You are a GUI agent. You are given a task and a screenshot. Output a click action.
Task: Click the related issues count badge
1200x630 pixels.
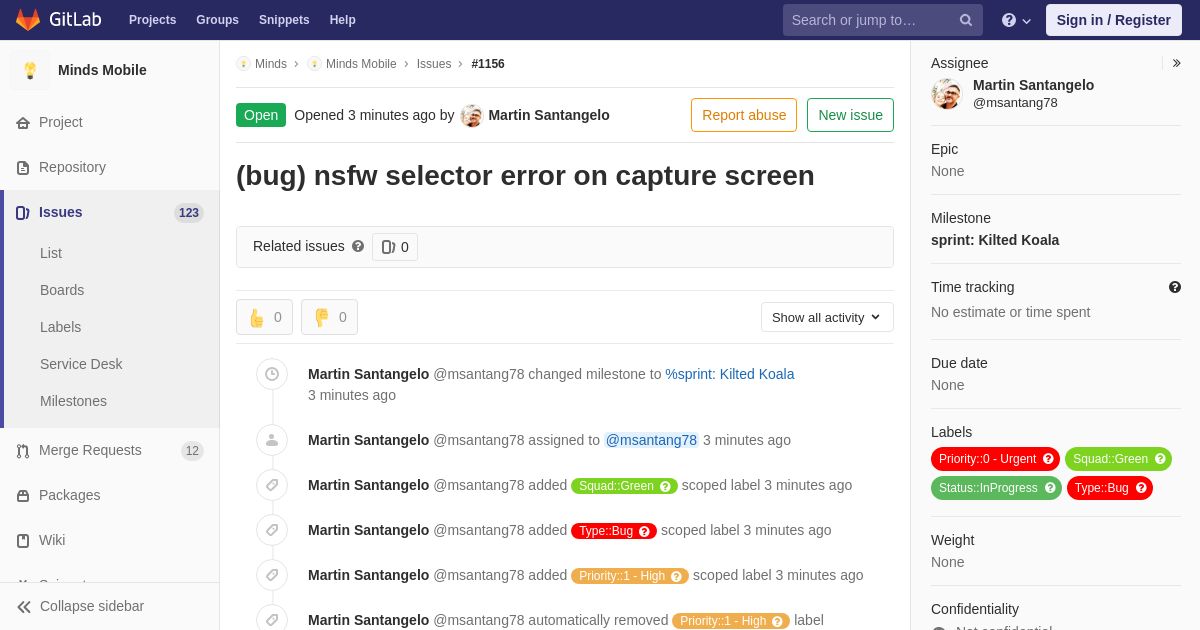(395, 247)
